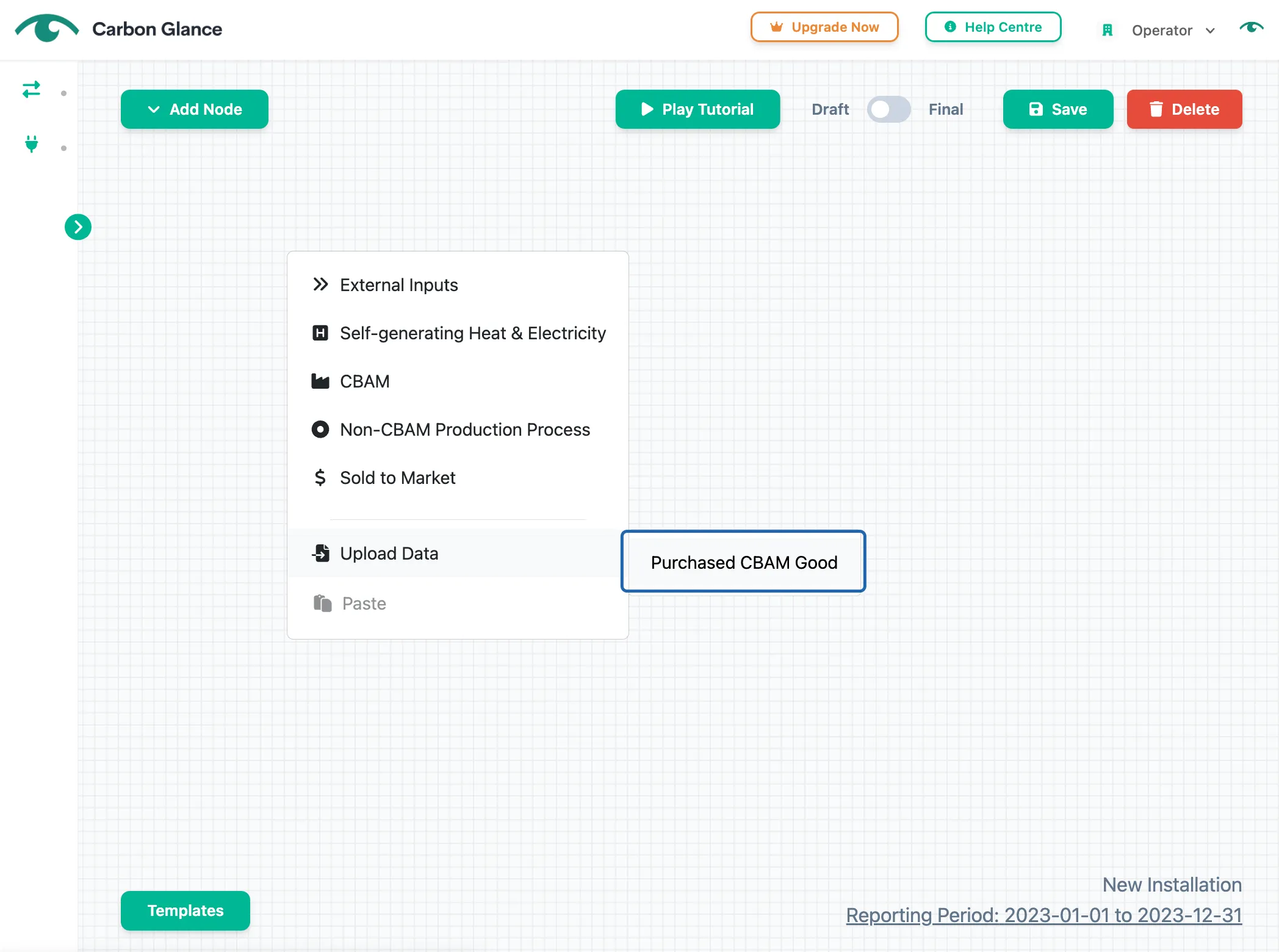Click the Paste menu entry
Viewport: 1279px width, 952px height.
coord(458,604)
